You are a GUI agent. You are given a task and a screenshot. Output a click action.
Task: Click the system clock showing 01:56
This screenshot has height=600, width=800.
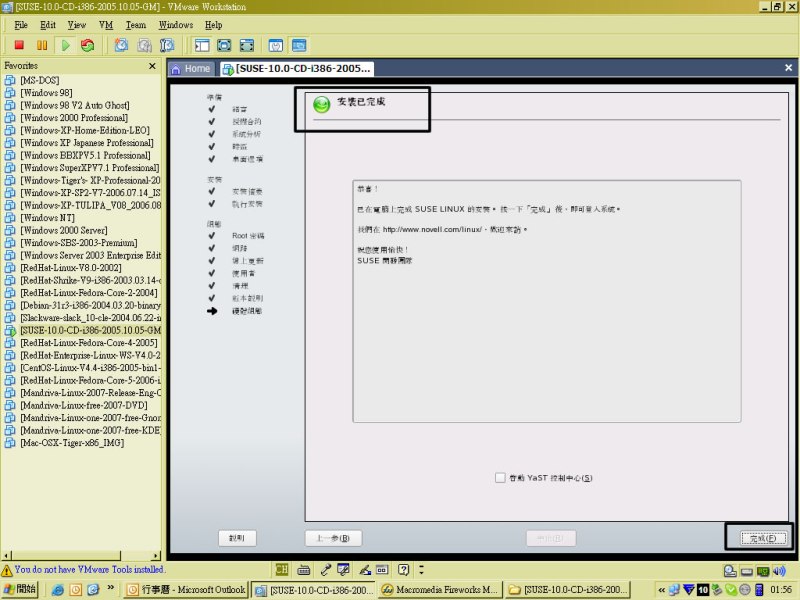pos(781,590)
